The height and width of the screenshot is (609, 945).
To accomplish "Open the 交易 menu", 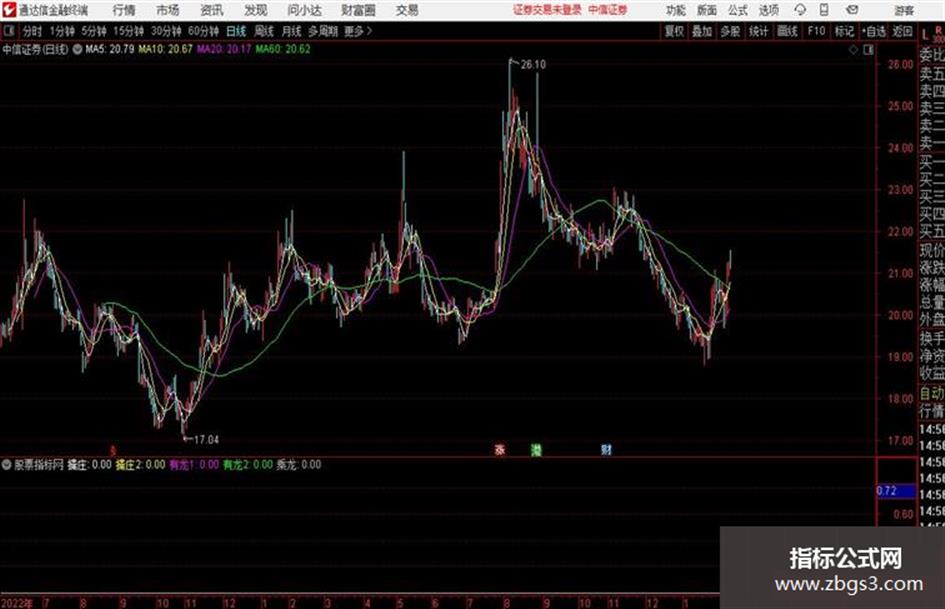I will (407, 10).
